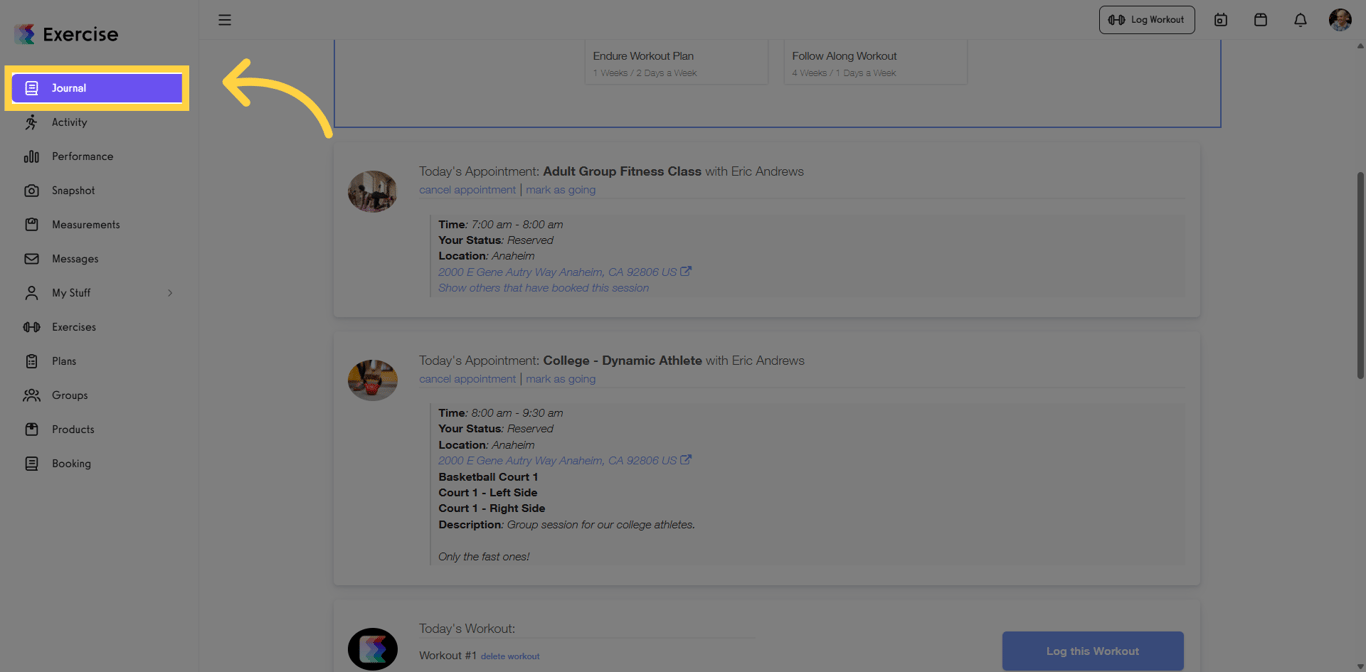Mark as going for College Dynamic Athlete session
Viewport: 1366px width, 672px height.
click(560, 378)
